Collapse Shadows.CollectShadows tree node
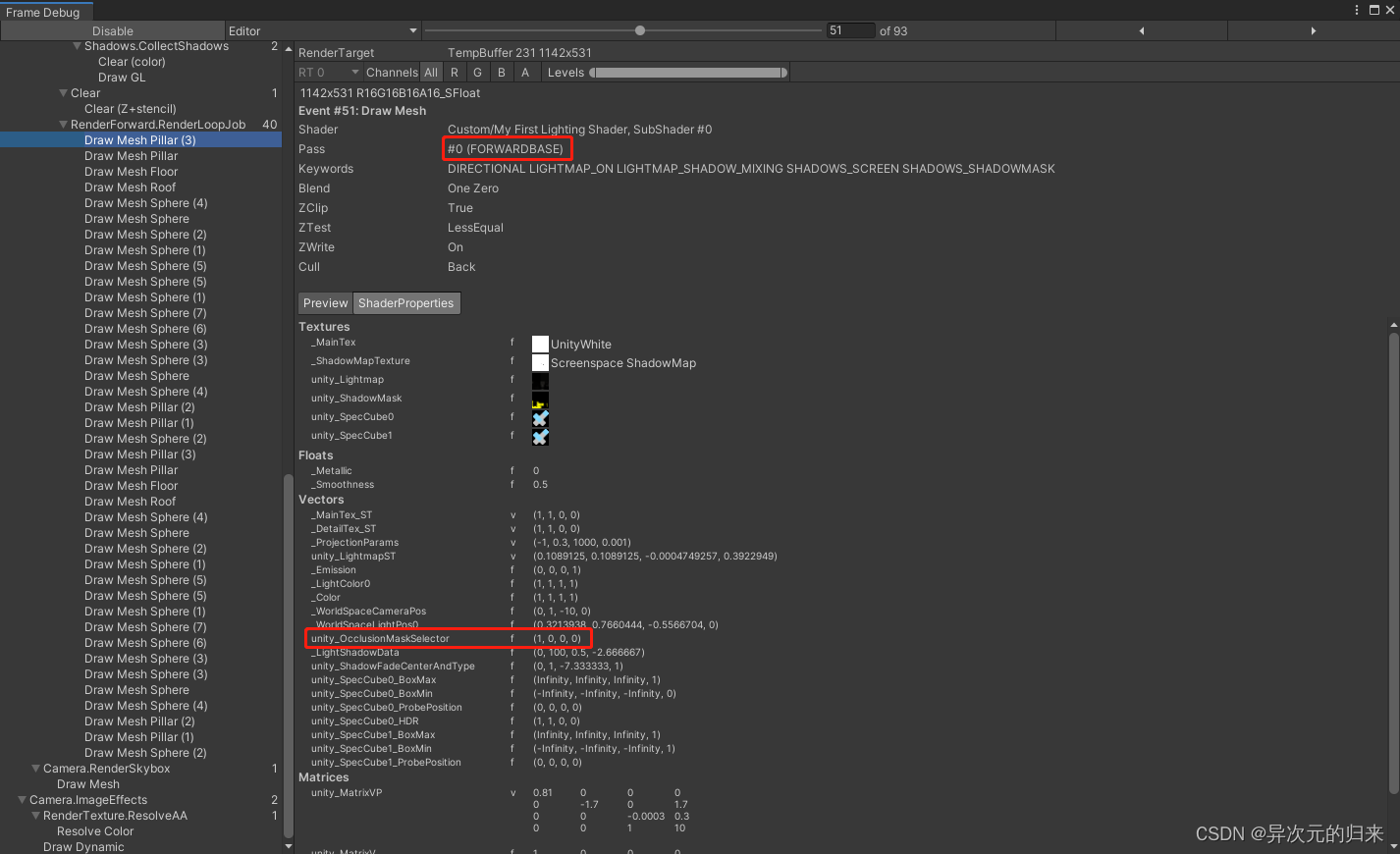Viewport: 1400px width, 854px height. [77, 46]
